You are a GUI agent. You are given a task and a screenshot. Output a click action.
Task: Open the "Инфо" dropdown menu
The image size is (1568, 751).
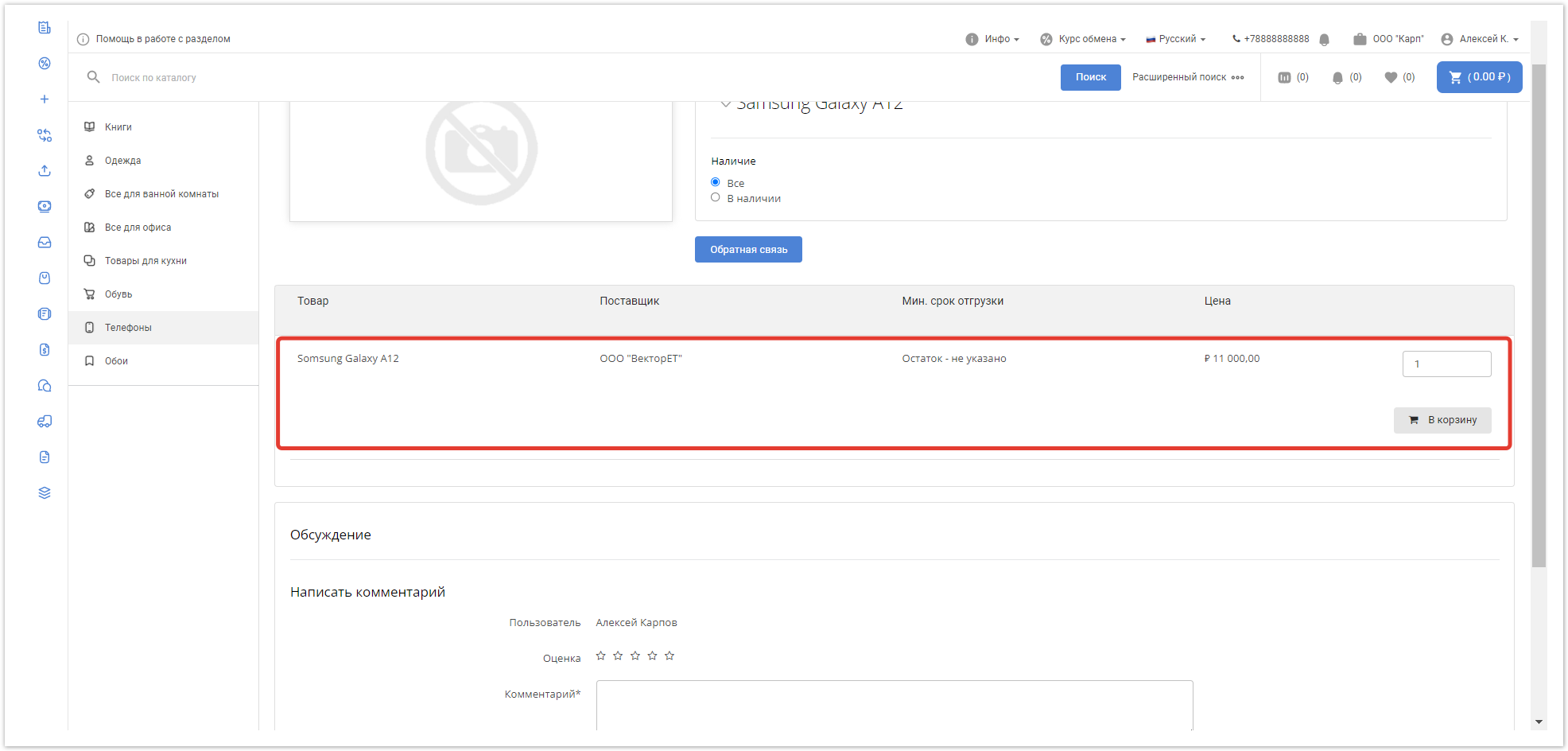992,39
